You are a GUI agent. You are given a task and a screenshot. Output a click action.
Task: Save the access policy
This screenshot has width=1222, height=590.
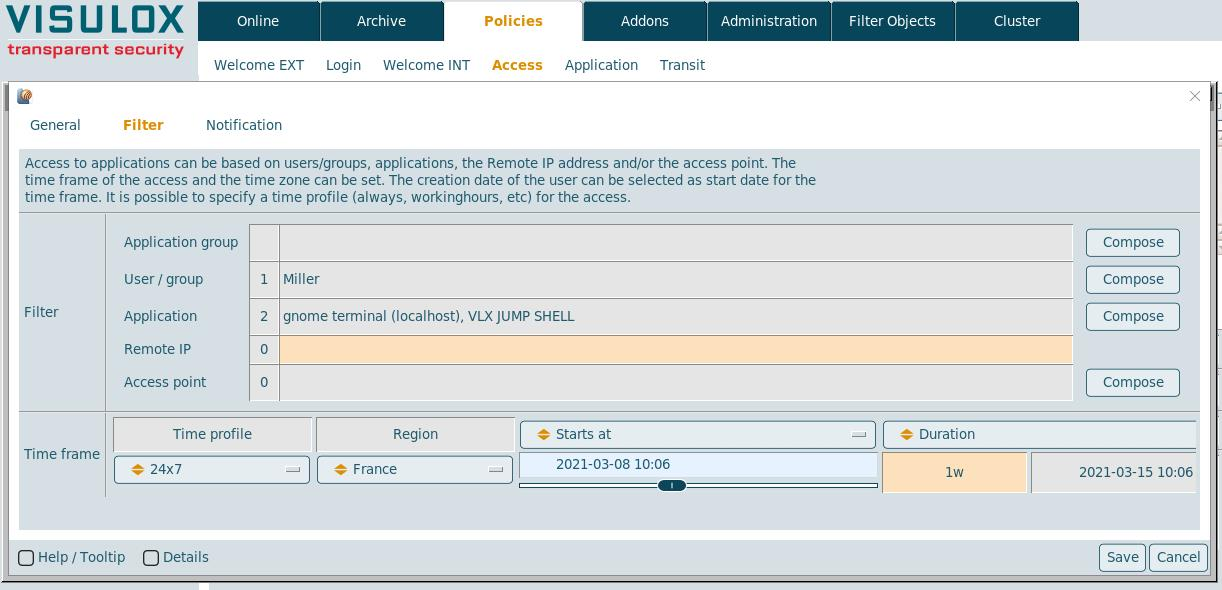[1122, 558]
